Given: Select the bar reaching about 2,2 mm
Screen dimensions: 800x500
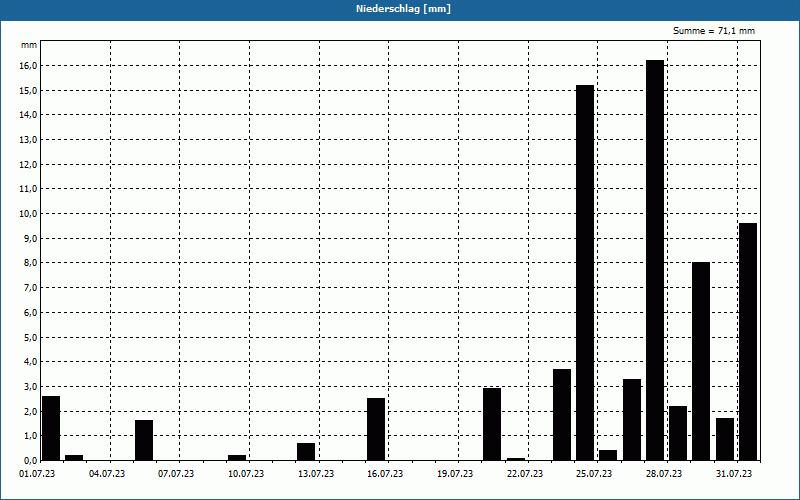Looking at the screenshot, I should click(x=678, y=433).
